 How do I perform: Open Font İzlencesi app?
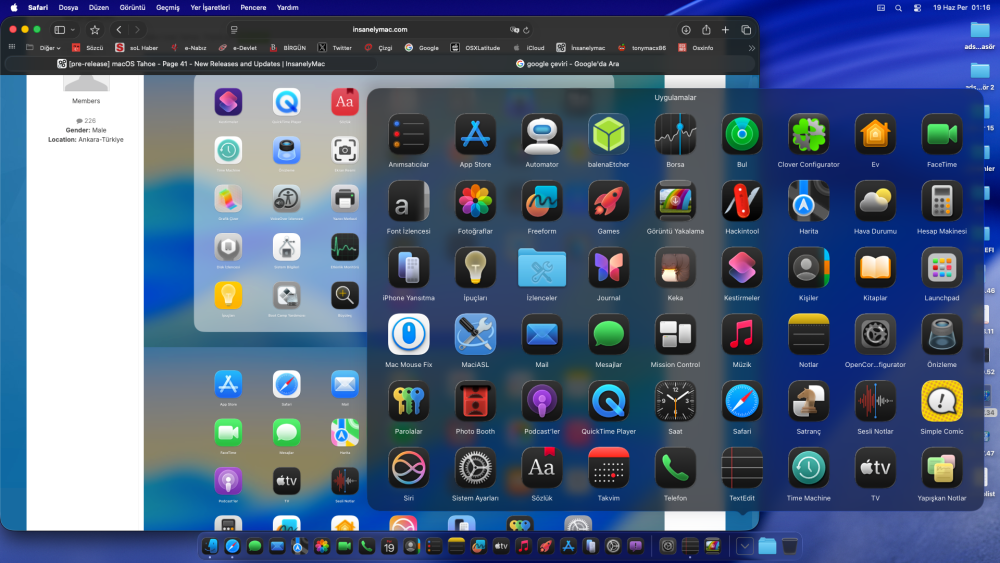[408, 201]
